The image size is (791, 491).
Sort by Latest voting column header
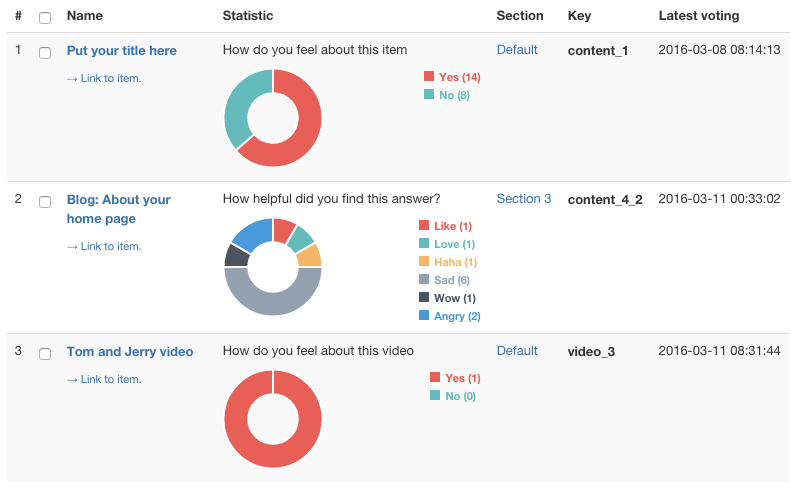click(699, 16)
